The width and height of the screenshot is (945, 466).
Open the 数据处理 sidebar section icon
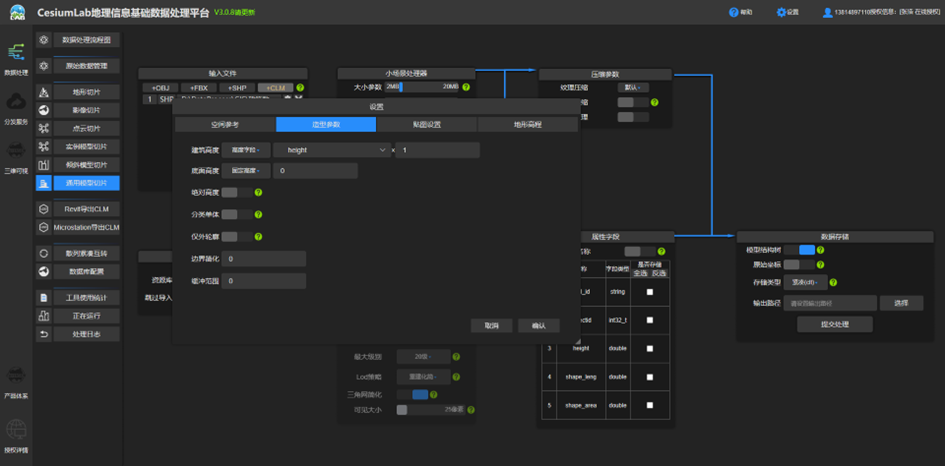(x=16, y=52)
